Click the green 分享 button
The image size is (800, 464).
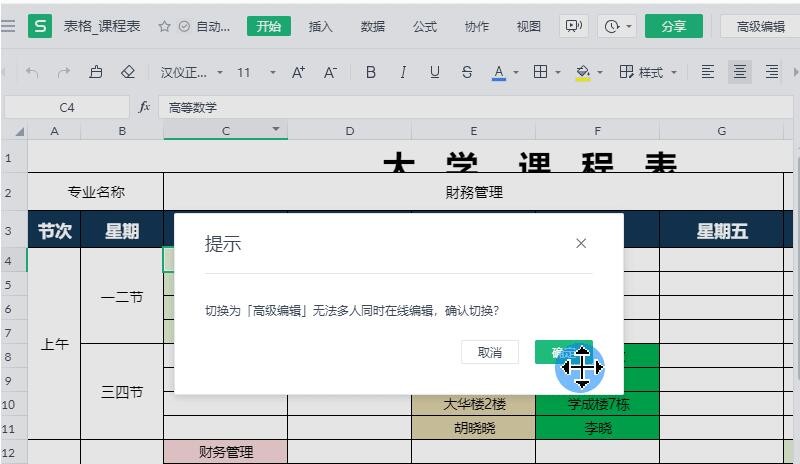pyautogui.click(x=673, y=27)
